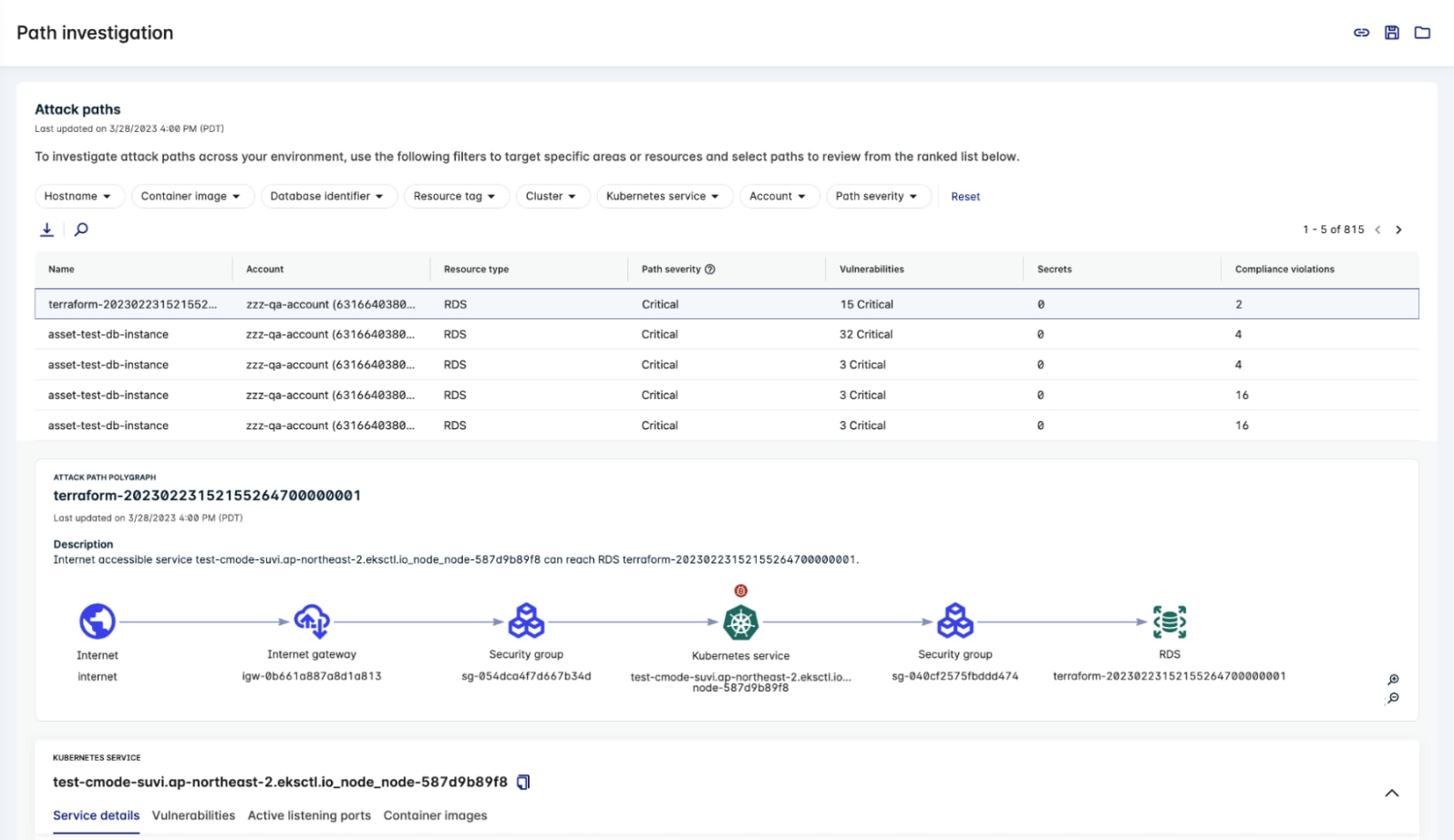Image resolution: width=1454 pixels, height=840 pixels.
Task: Click the save icon in header
Action: click(x=1392, y=33)
